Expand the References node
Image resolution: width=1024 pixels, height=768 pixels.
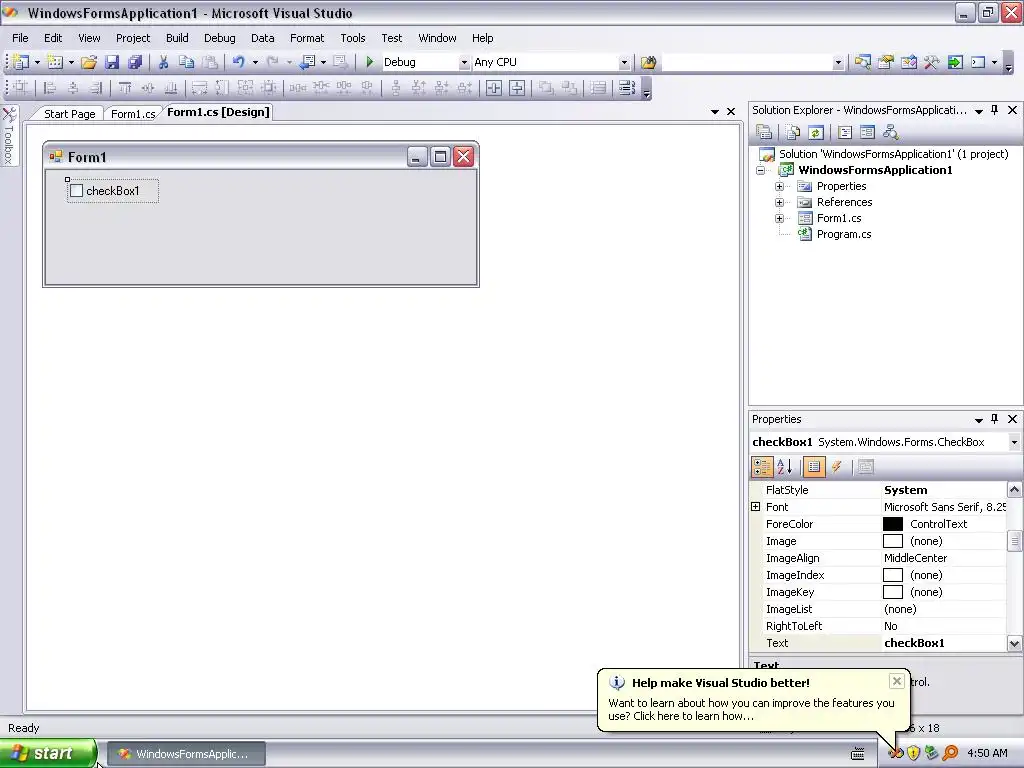pos(779,202)
